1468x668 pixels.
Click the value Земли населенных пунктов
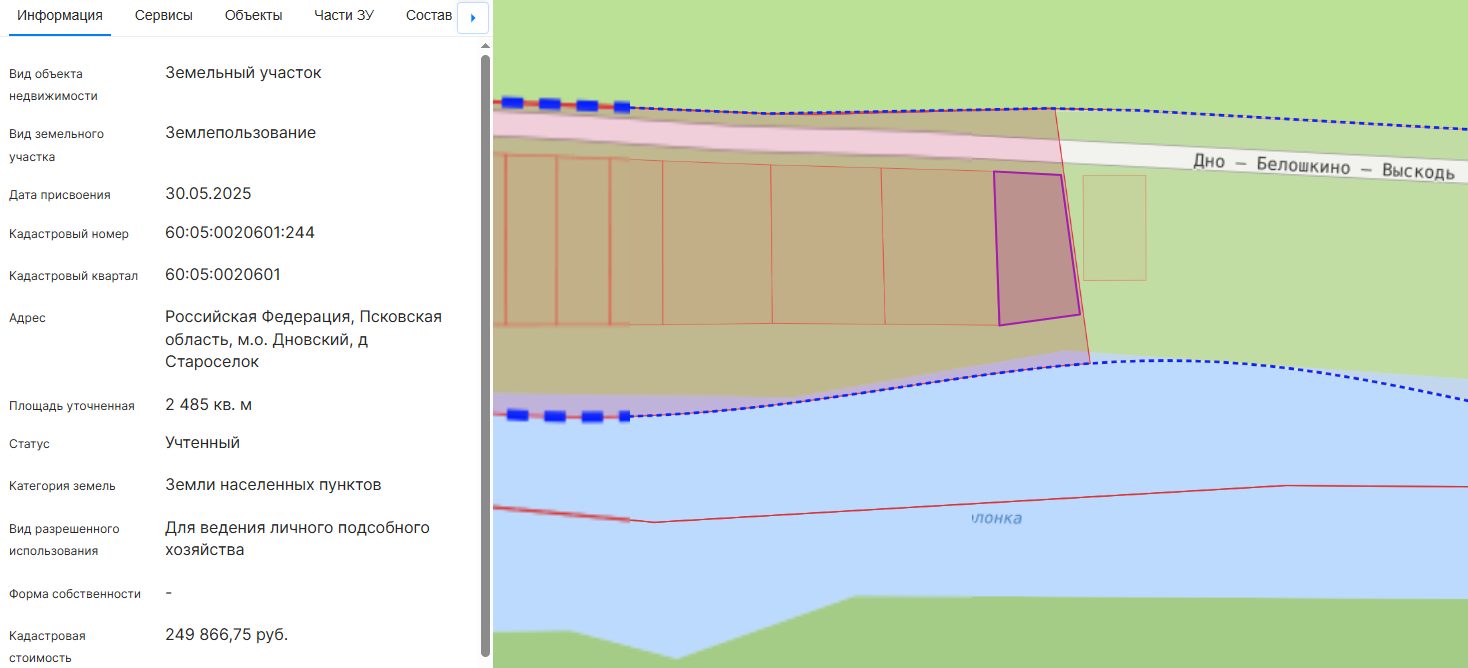click(273, 485)
